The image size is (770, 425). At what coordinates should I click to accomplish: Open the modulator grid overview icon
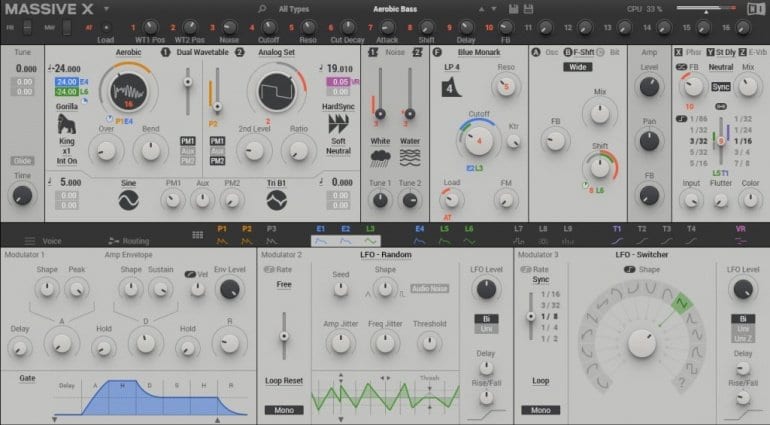click(197, 235)
